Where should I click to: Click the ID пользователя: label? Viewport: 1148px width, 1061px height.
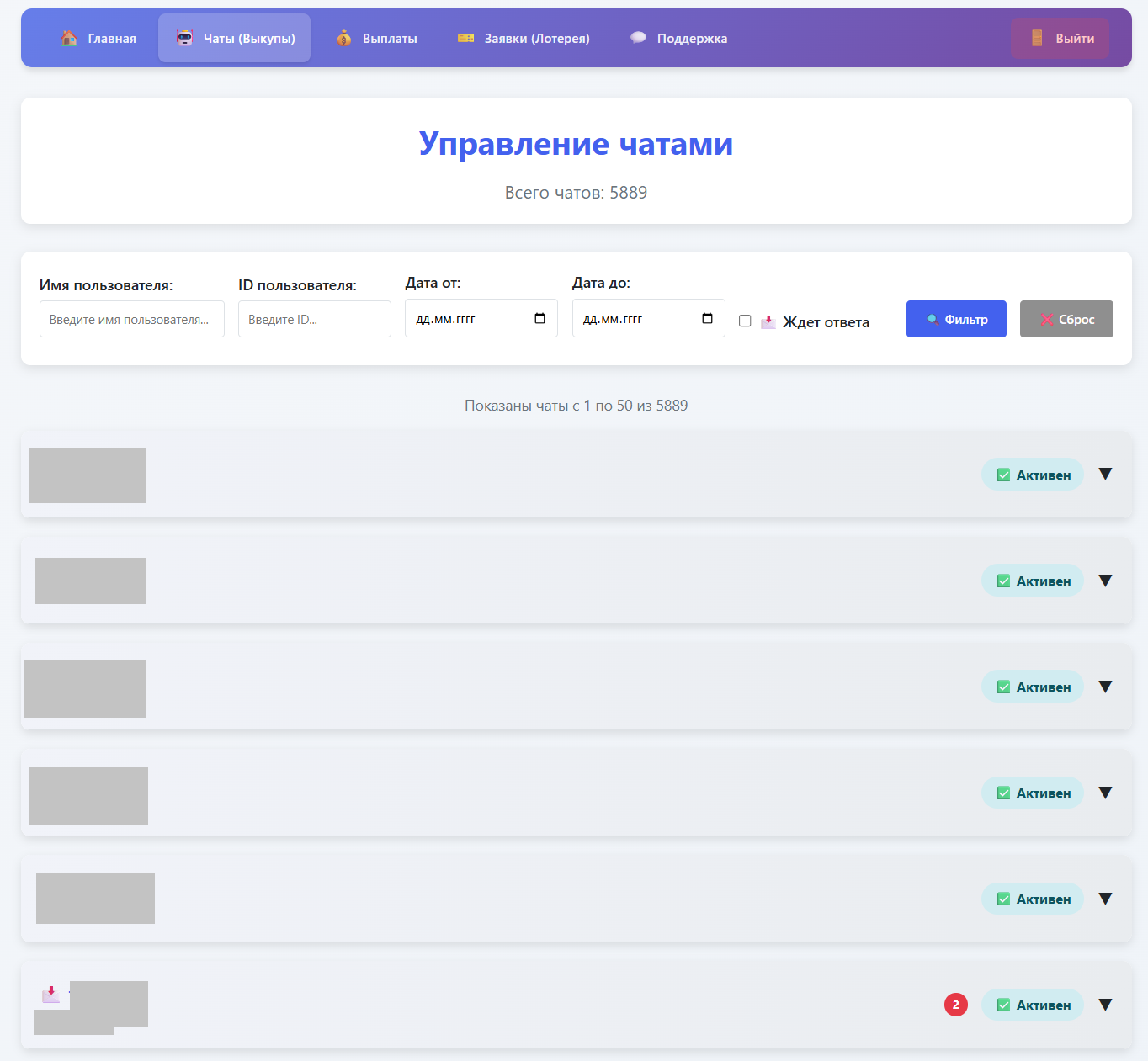298,285
